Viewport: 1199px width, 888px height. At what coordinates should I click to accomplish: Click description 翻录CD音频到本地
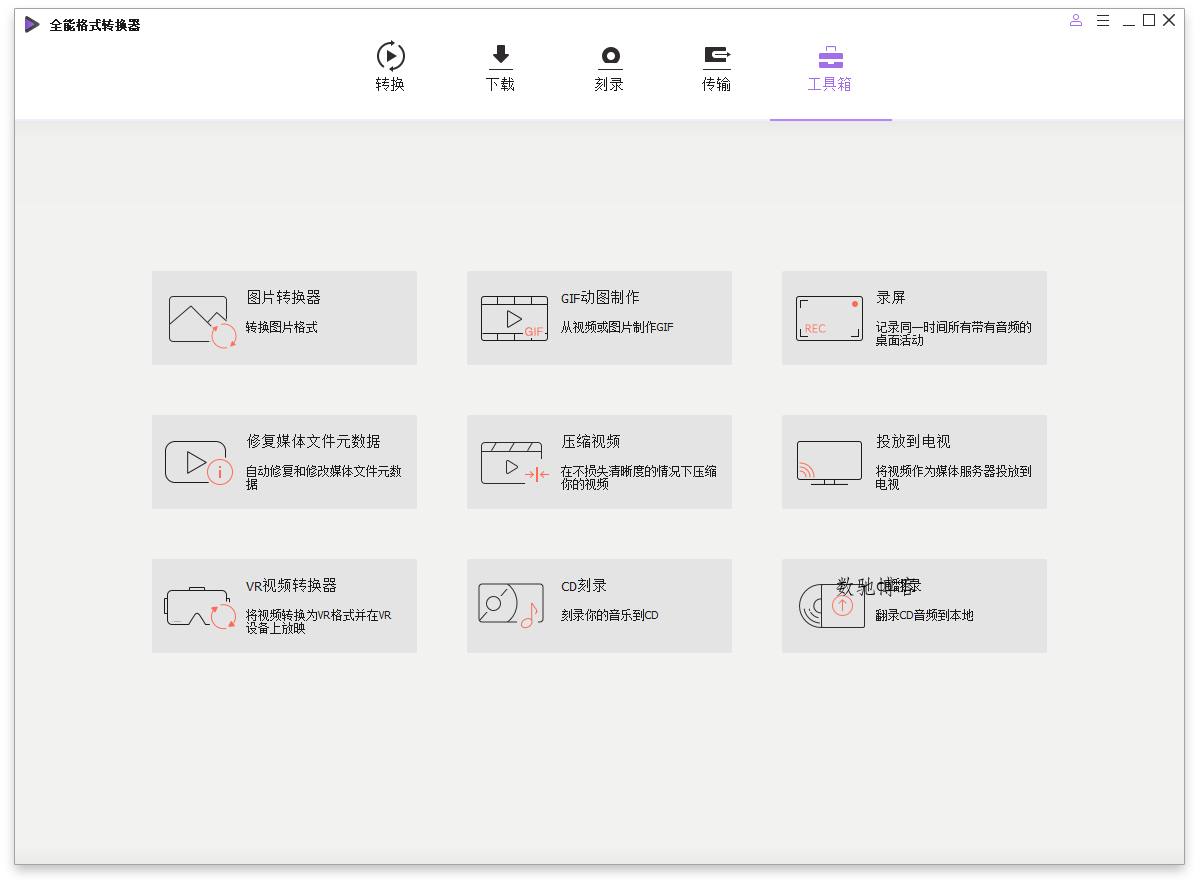[924, 615]
